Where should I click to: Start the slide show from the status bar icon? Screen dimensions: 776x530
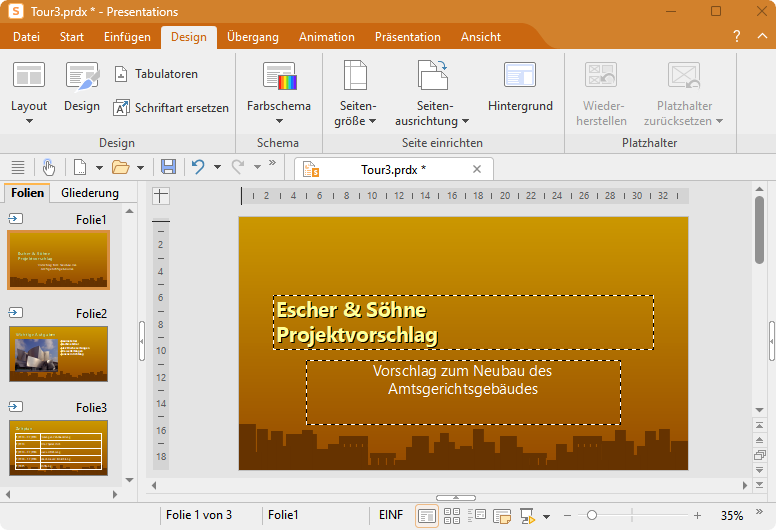(527, 516)
